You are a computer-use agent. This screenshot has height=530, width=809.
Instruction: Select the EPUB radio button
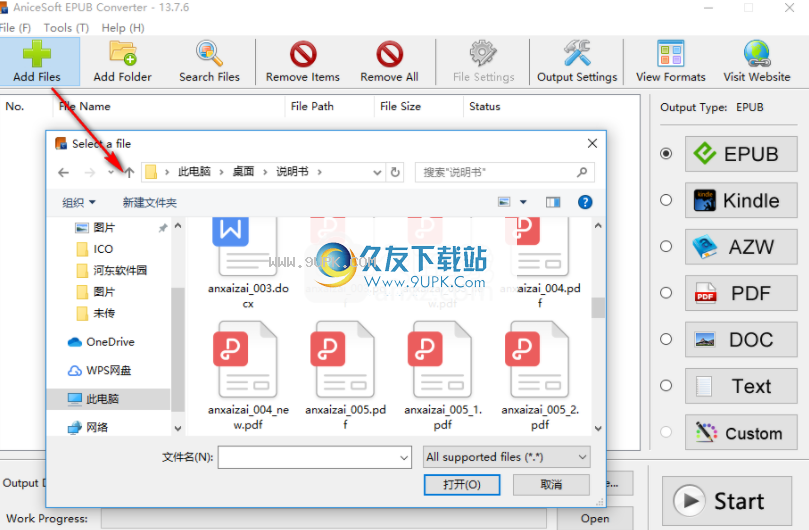point(666,154)
